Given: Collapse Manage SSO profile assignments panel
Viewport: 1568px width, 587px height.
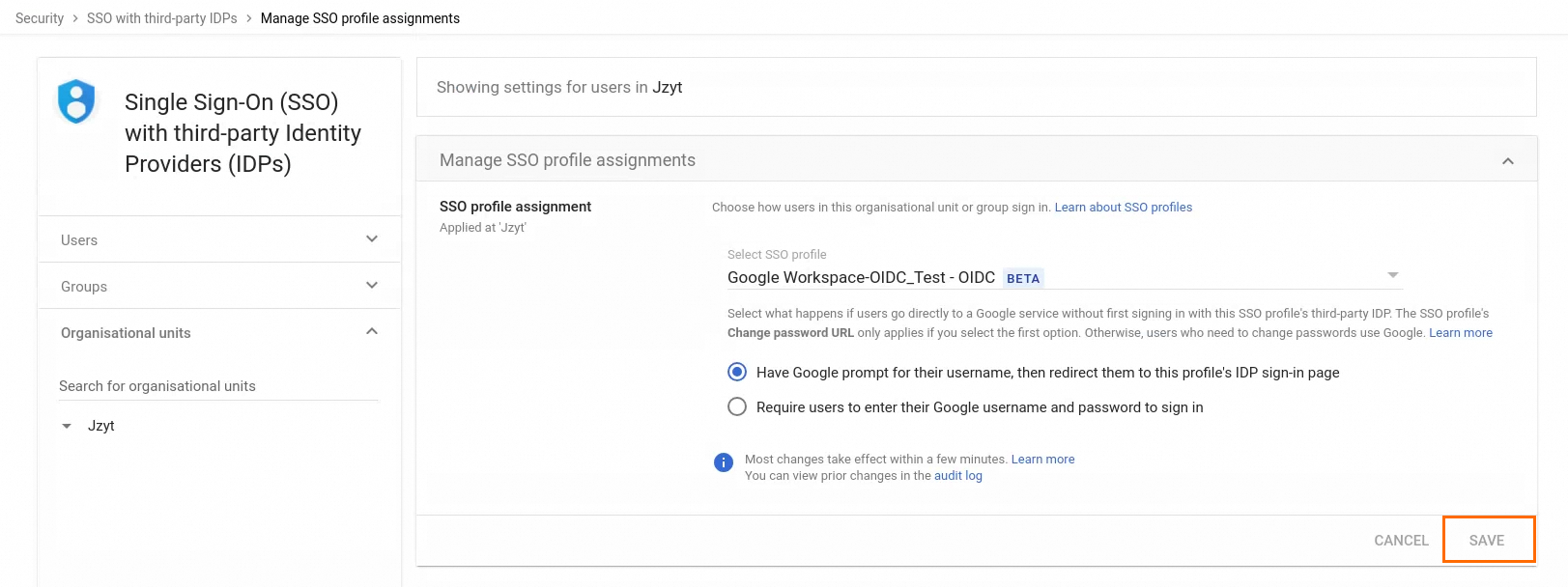Looking at the screenshot, I should 1508,160.
